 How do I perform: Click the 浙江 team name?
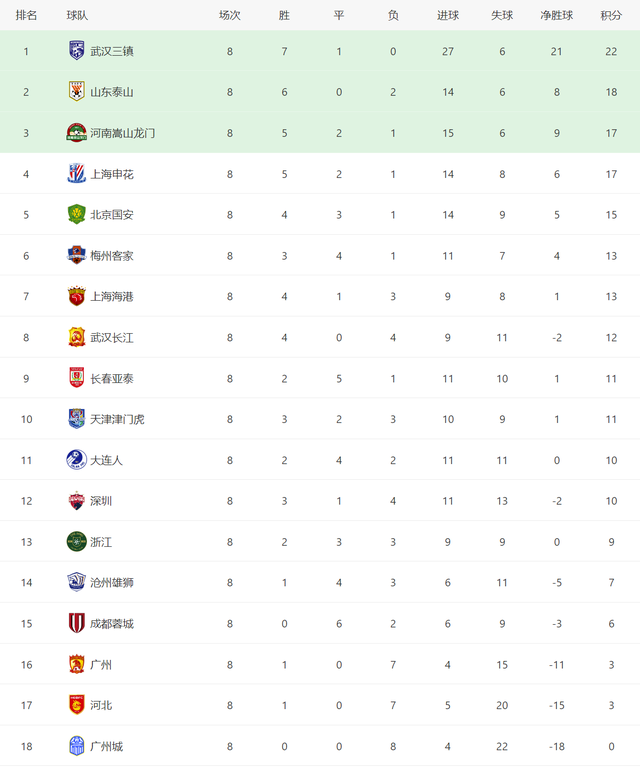pos(101,542)
